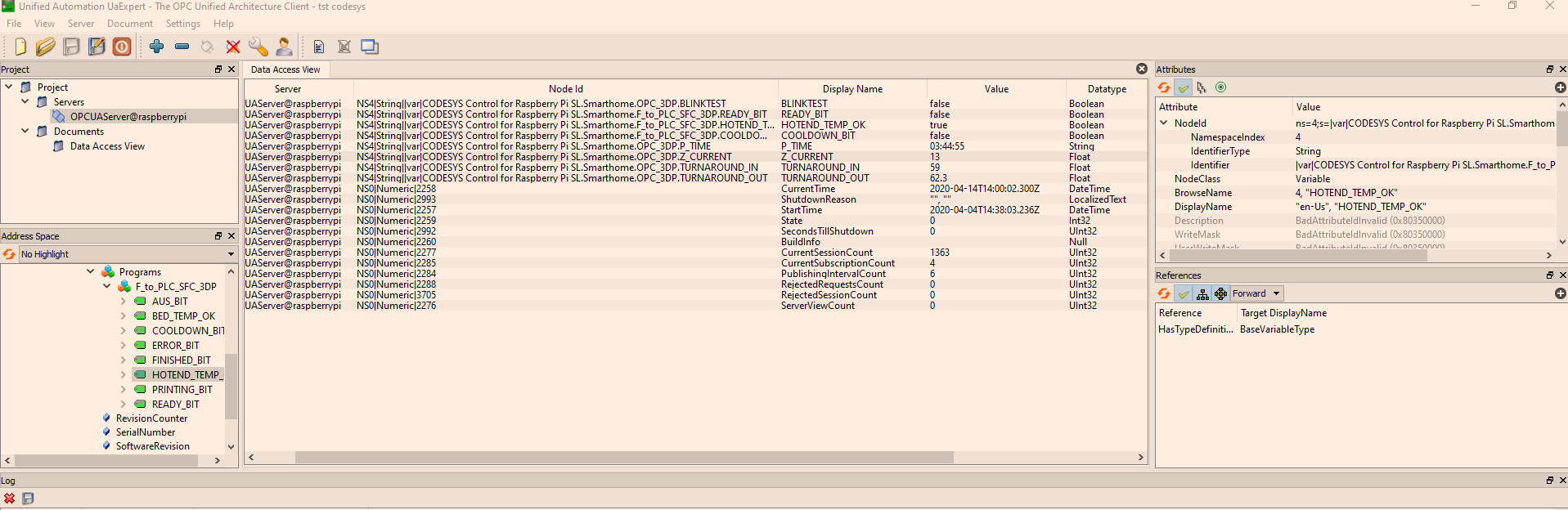Click the tree cursor icon in Attributes toolbar
Viewport: 1568px width, 510px height.
[1202, 87]
